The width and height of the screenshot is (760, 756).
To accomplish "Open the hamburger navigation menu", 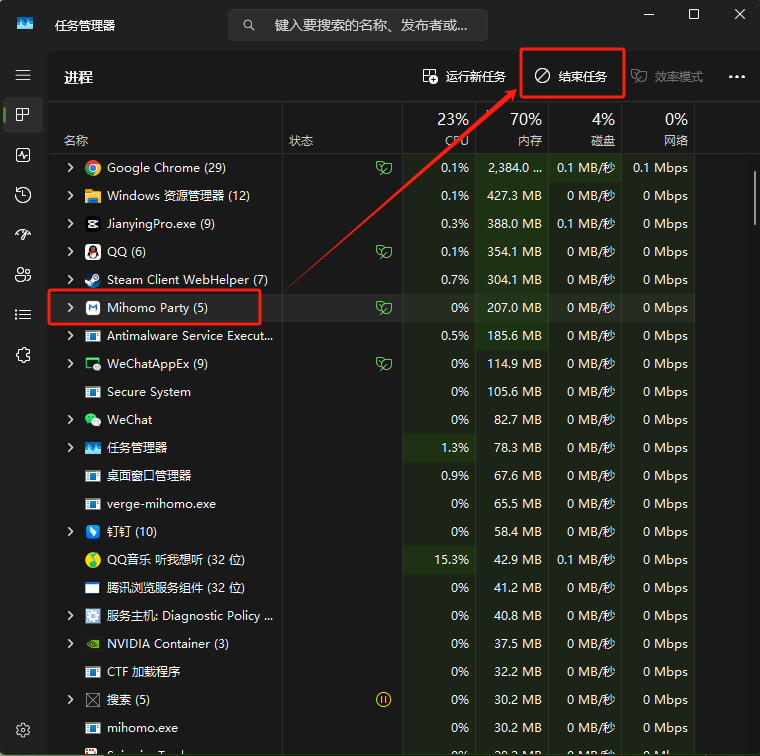I will coord(23,75).
